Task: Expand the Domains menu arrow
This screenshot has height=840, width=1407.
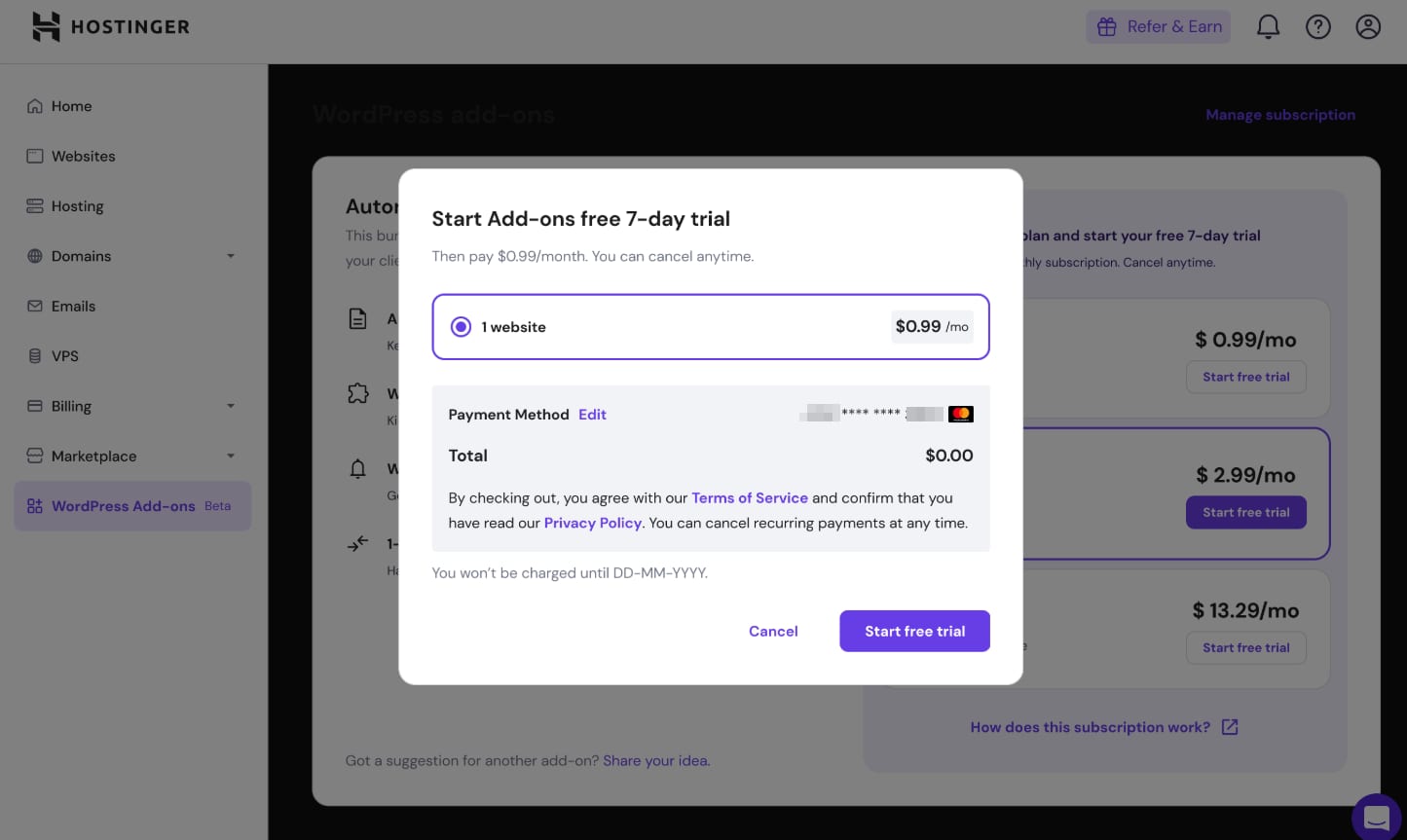Action: tap(231, 256)
